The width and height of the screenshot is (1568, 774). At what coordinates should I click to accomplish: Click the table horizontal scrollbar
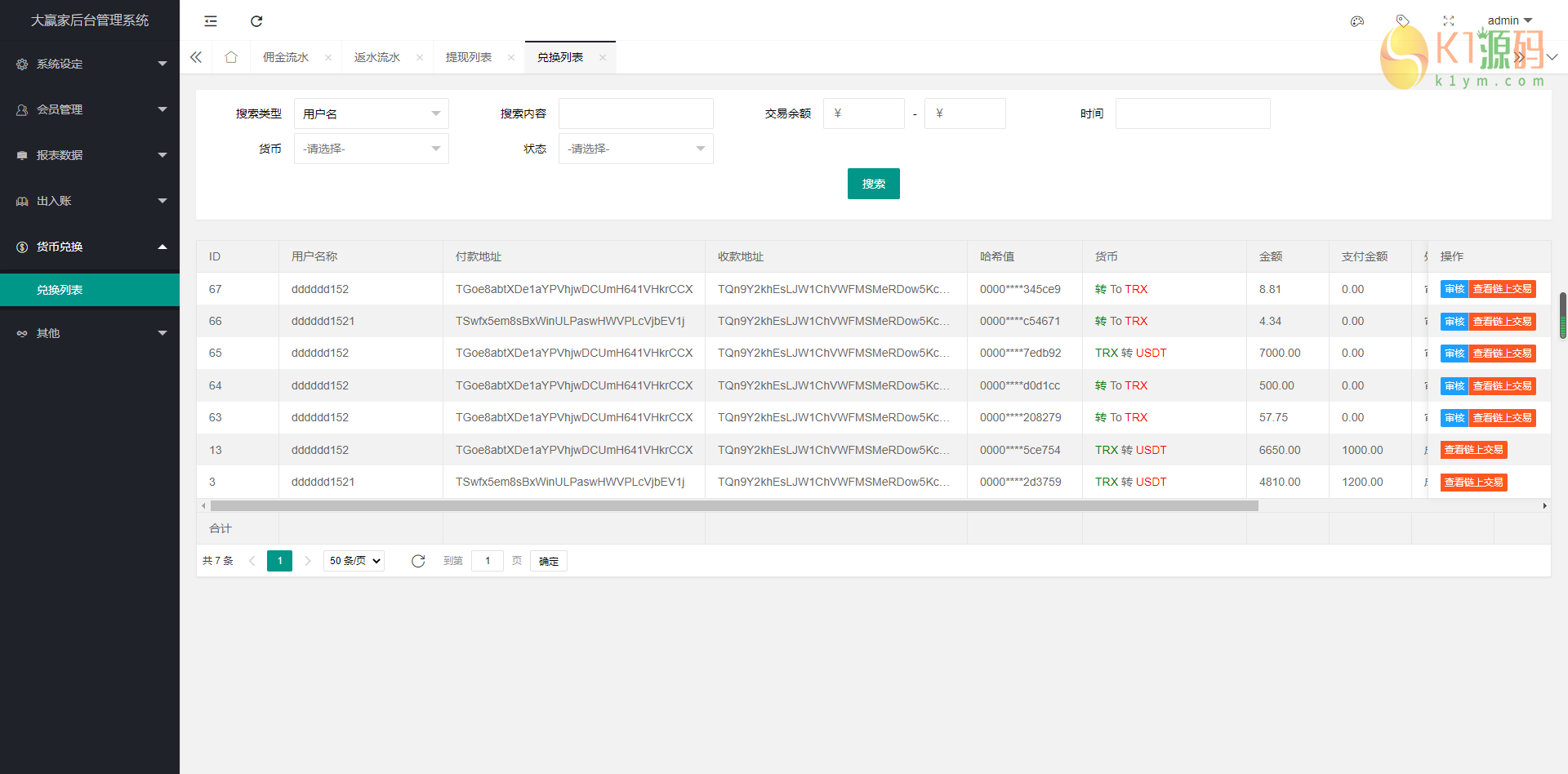[x=733, y=506]
